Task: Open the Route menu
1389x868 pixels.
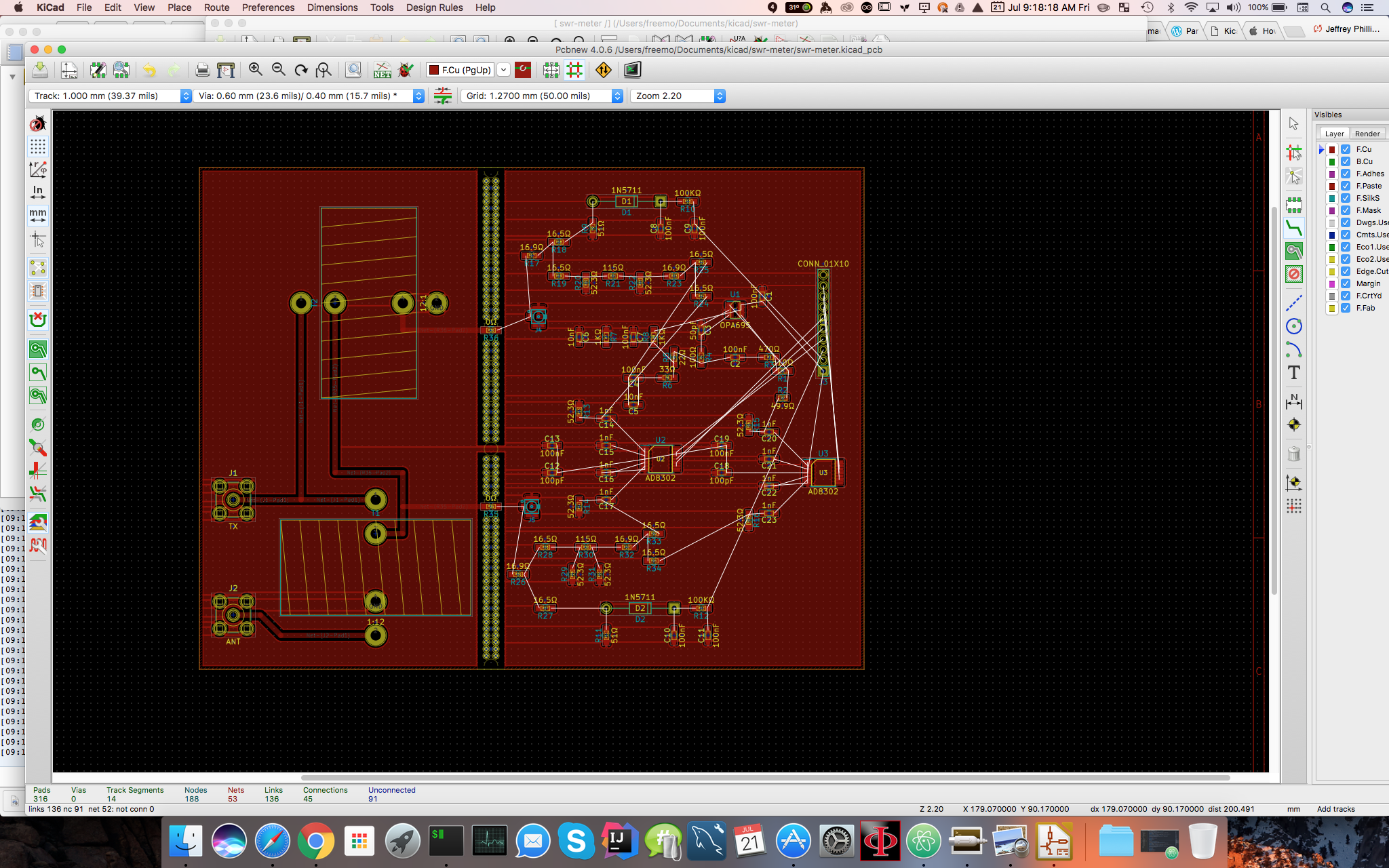Action: [216, 7]
